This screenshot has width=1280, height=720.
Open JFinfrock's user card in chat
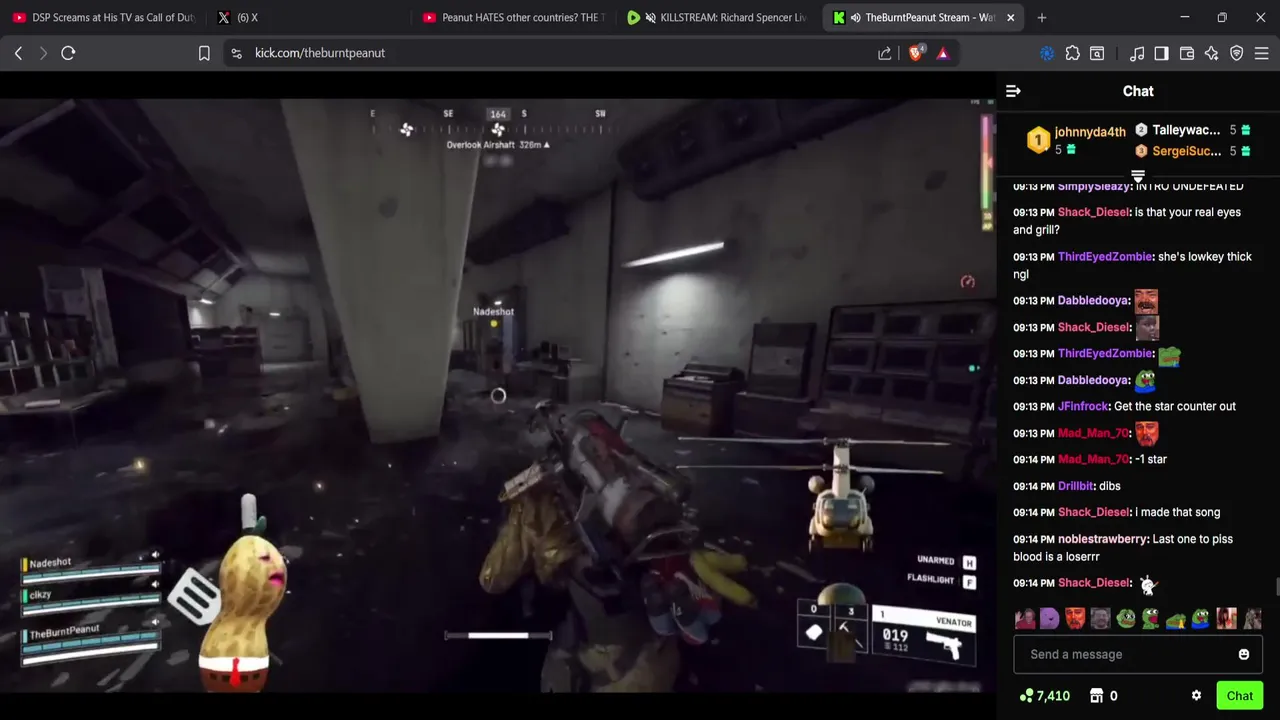point(1083,406)
